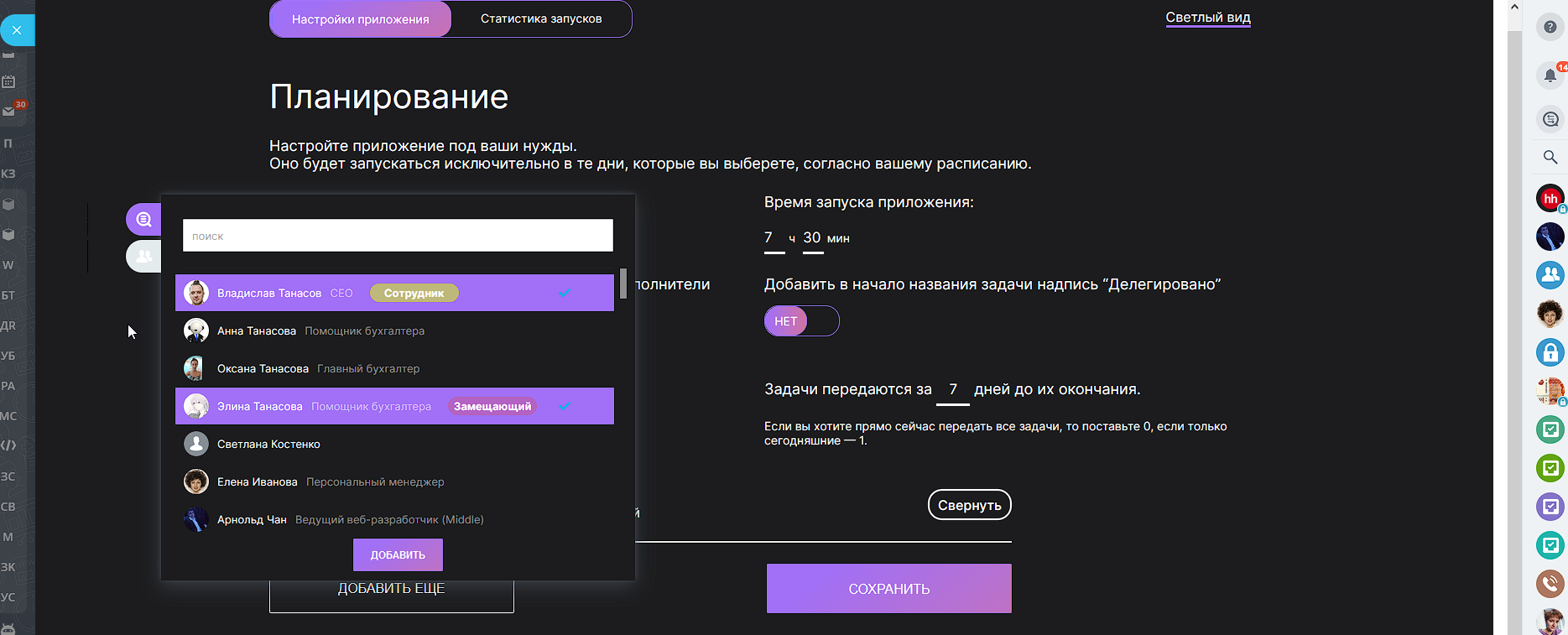Open the УС item in left sidebar
The height and width of the screenshot is (635, 1568).
click(8, 597)
